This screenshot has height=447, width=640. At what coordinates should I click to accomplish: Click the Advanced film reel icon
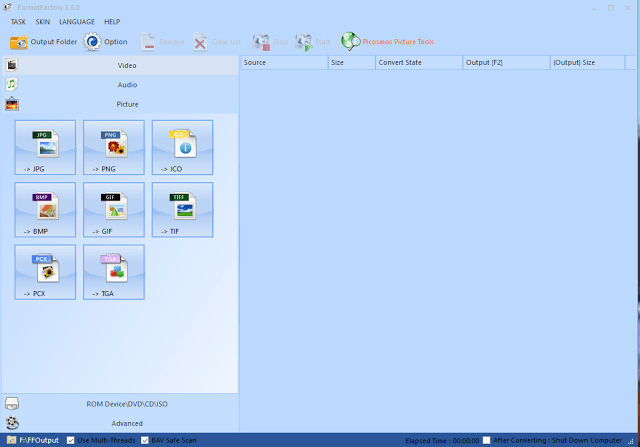pos(12,423)
